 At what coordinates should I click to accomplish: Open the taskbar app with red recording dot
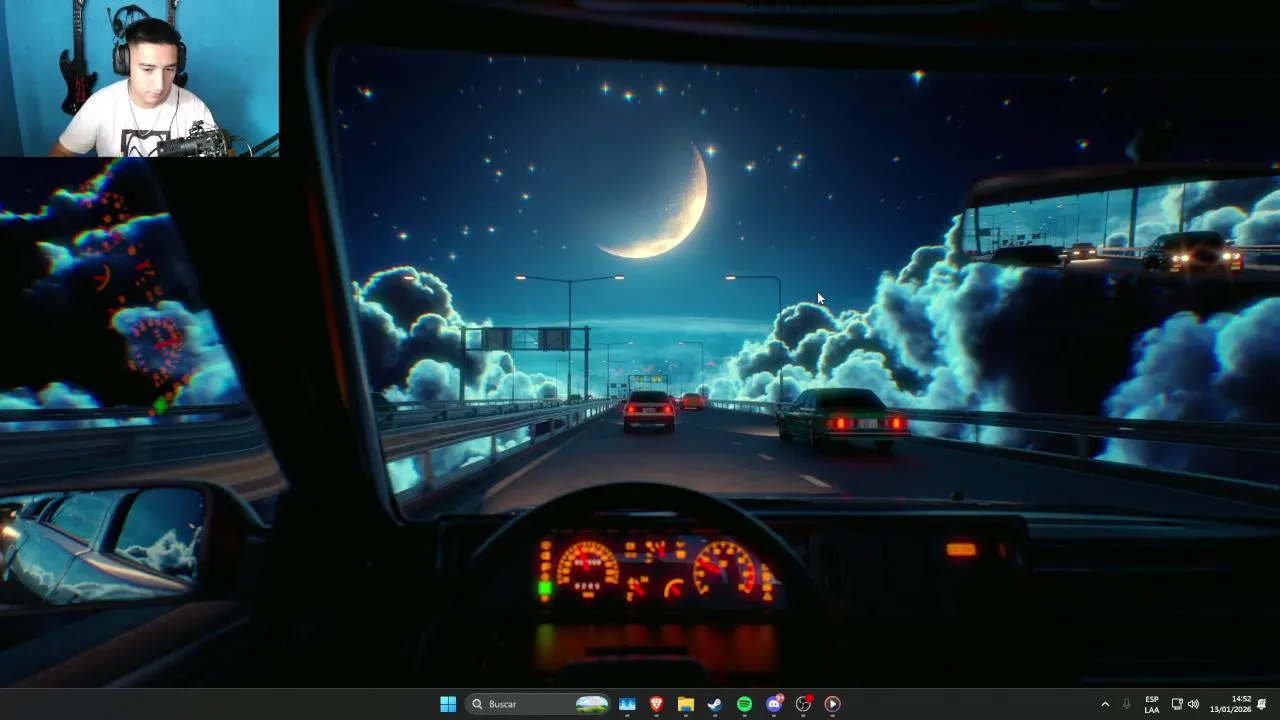point(803,704)
